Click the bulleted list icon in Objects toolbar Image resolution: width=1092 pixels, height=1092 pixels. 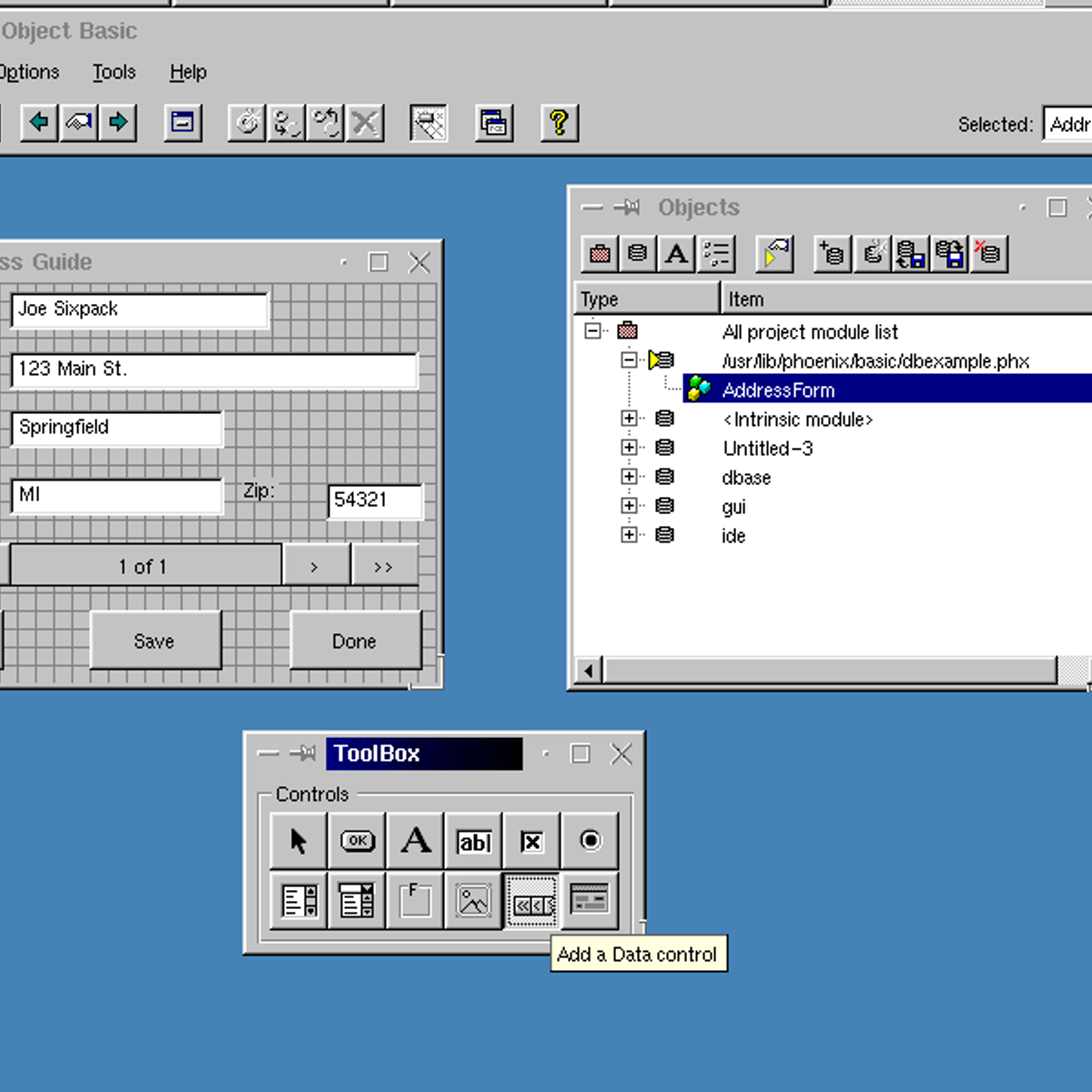point(716,254)
